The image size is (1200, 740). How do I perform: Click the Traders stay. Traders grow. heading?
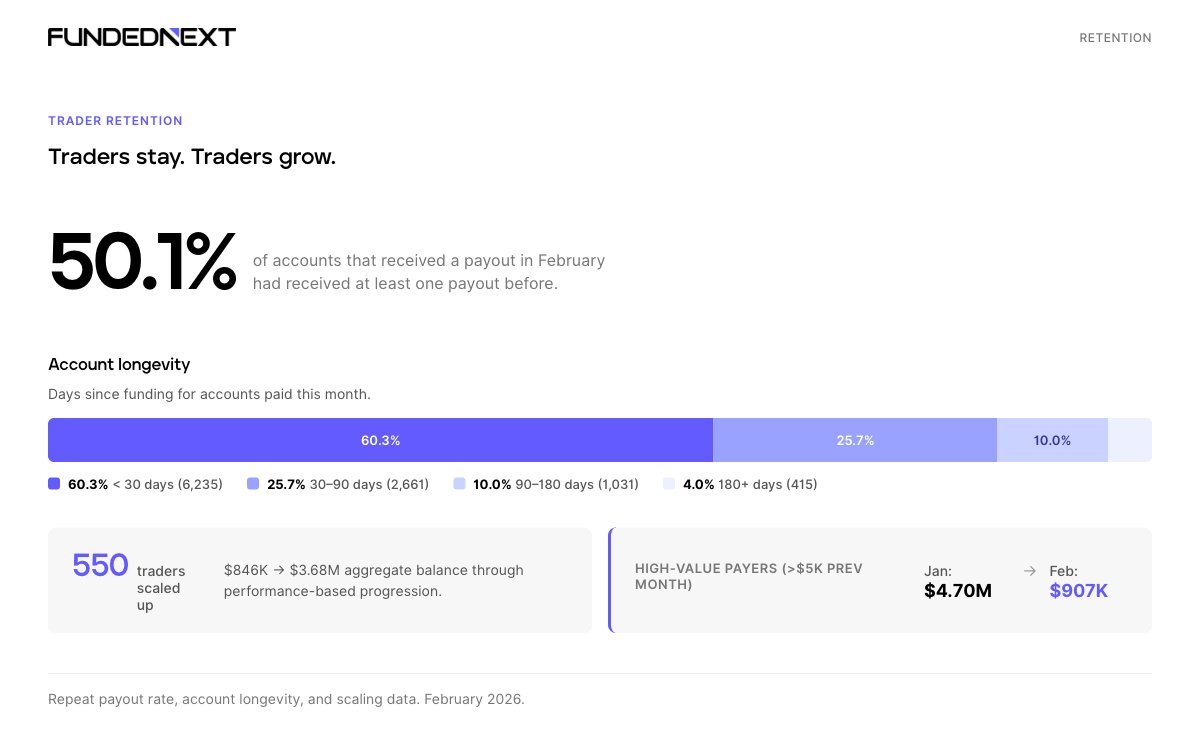click(192, 157)
